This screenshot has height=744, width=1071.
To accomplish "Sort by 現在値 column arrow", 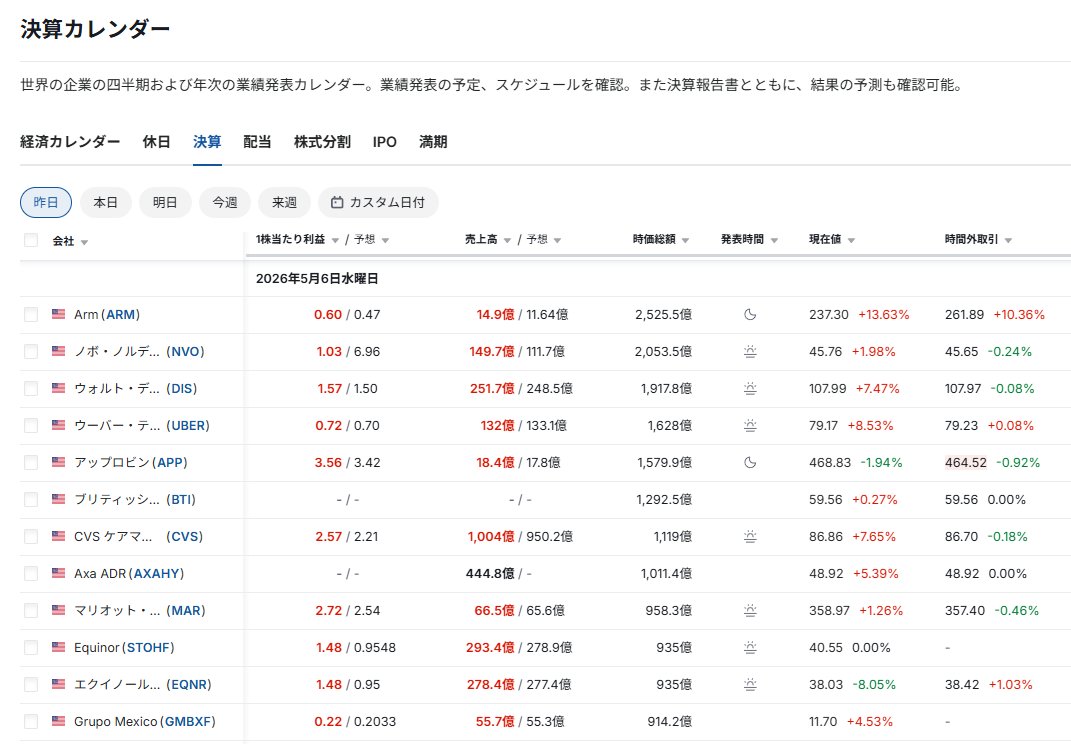I will (x=851, y=240).
